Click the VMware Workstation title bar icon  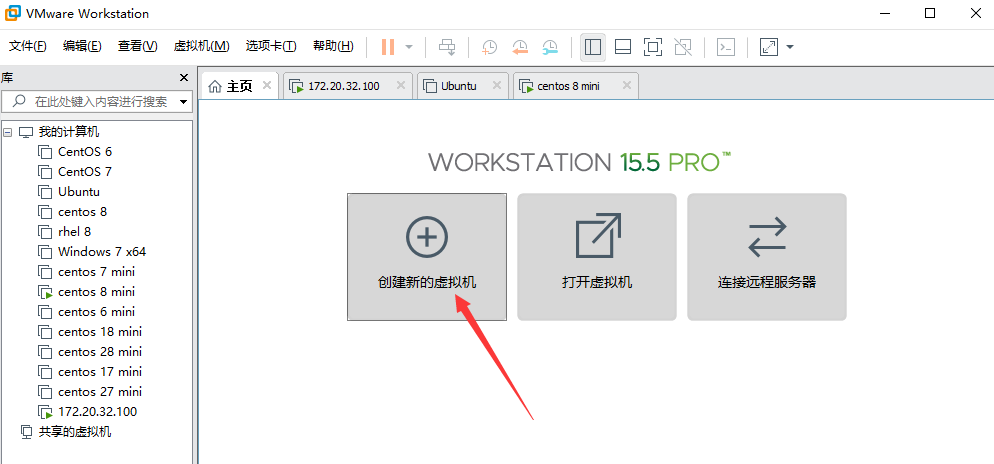click(12, 13)
